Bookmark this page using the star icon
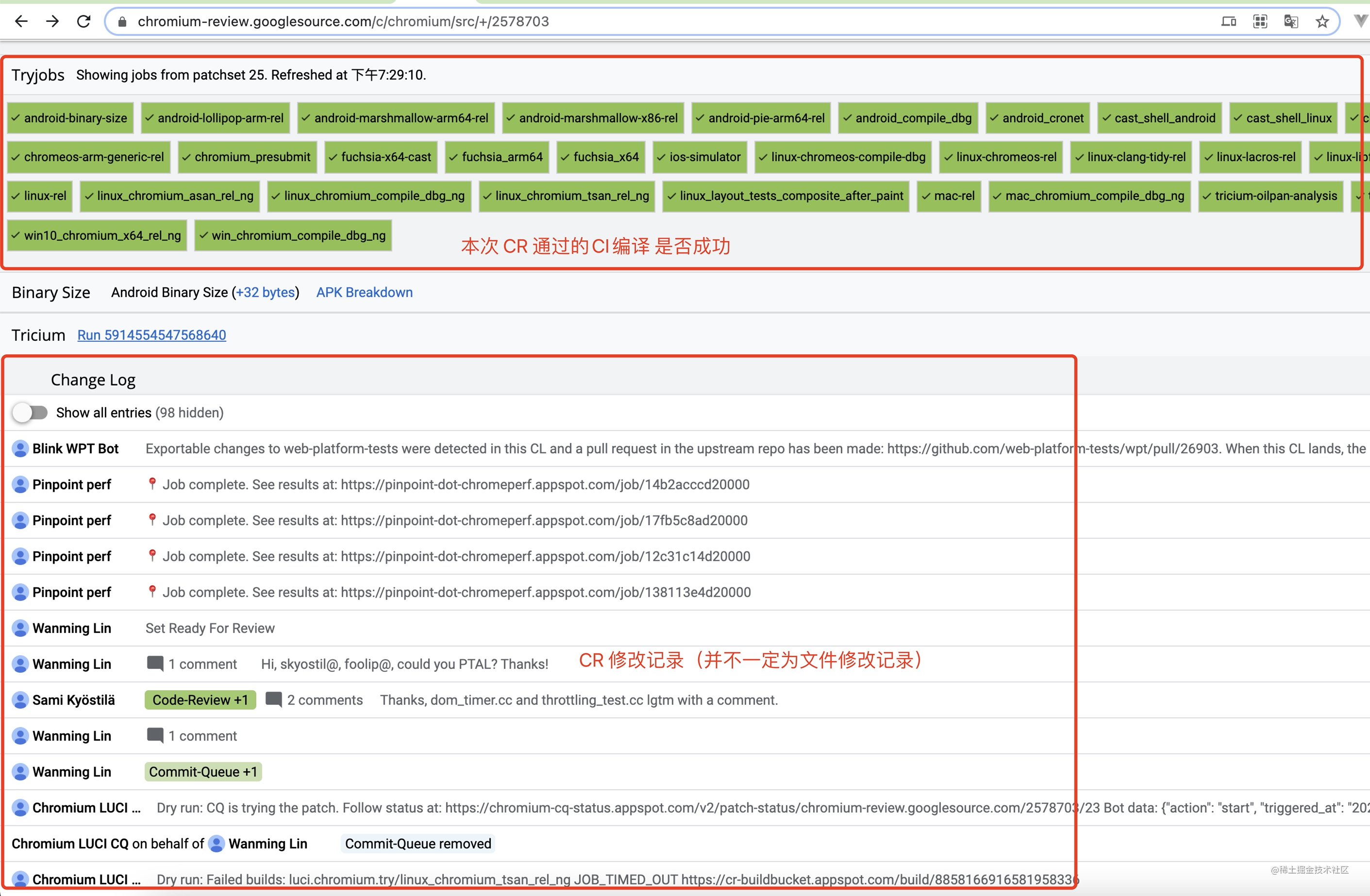Image resolution: width=1370 pixels, height=896 pixels. (1321, 21)
